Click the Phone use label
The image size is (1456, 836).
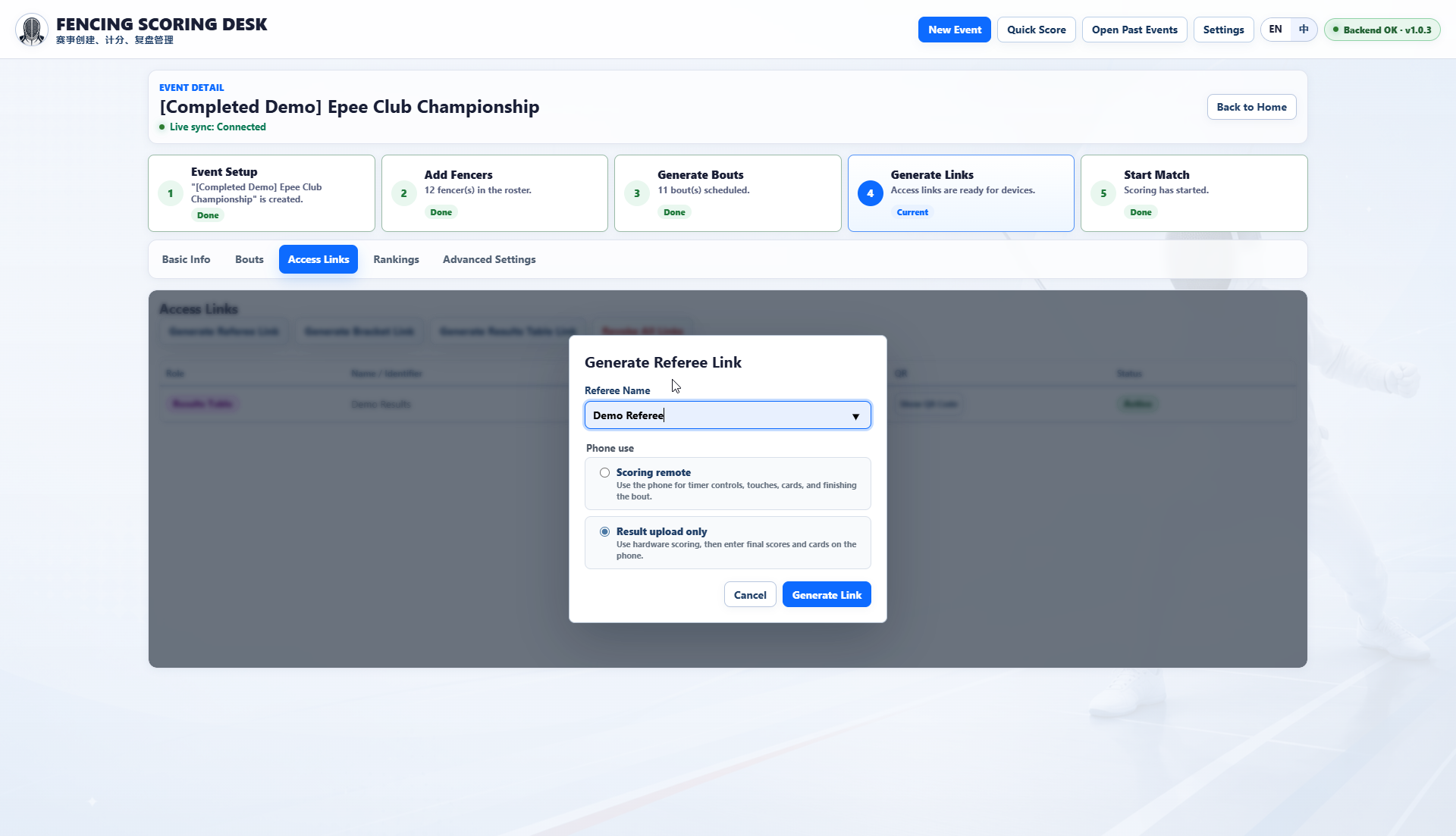610,448
